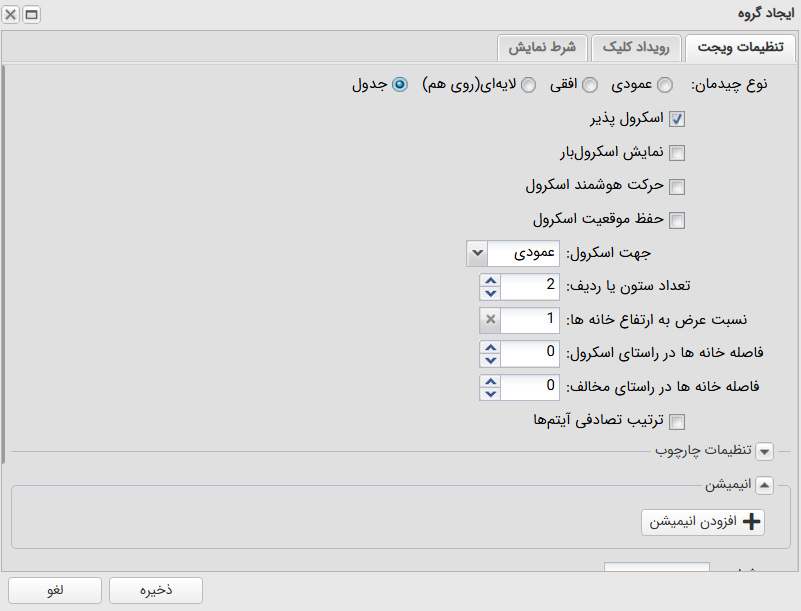Viewport: 801px width, 611px height.
Task: Click the ذخیره save button
Action: pos(156,591)
